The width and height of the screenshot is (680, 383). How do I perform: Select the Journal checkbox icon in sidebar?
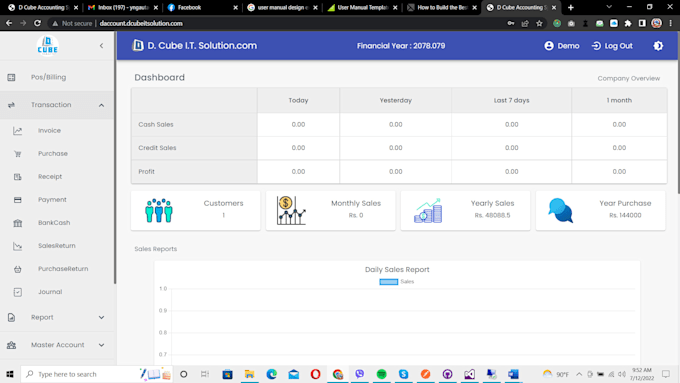click(17, 292)
